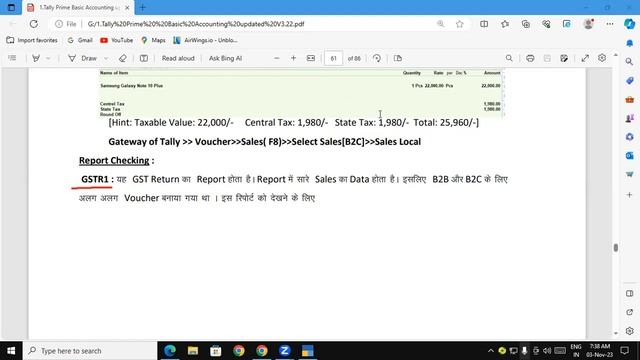Viewport: 640px width, 360px height.
Task: Open sidebar tools briefcase icon
Action: 629,100
